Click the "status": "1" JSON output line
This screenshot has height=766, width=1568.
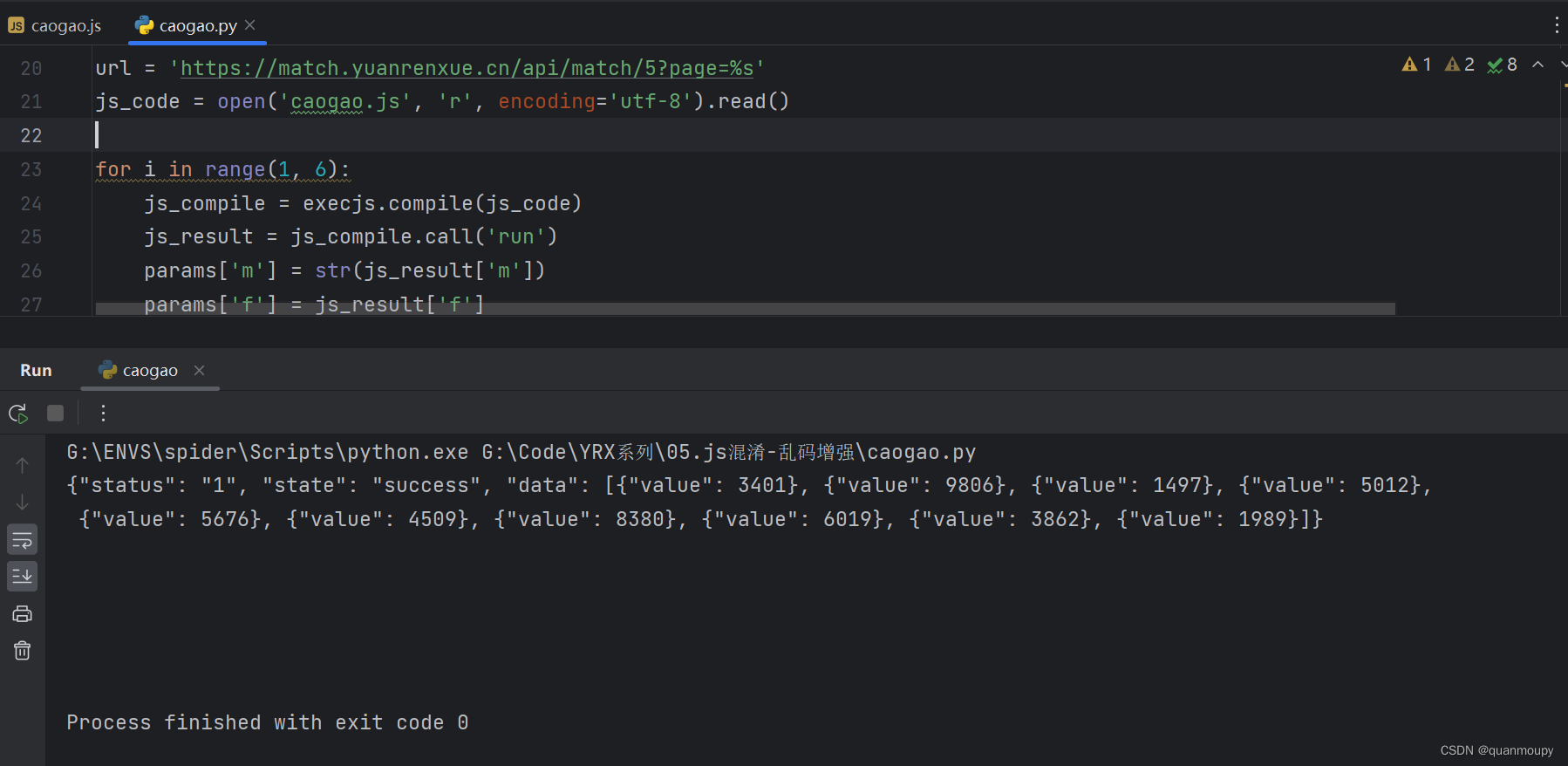[750, 485]
